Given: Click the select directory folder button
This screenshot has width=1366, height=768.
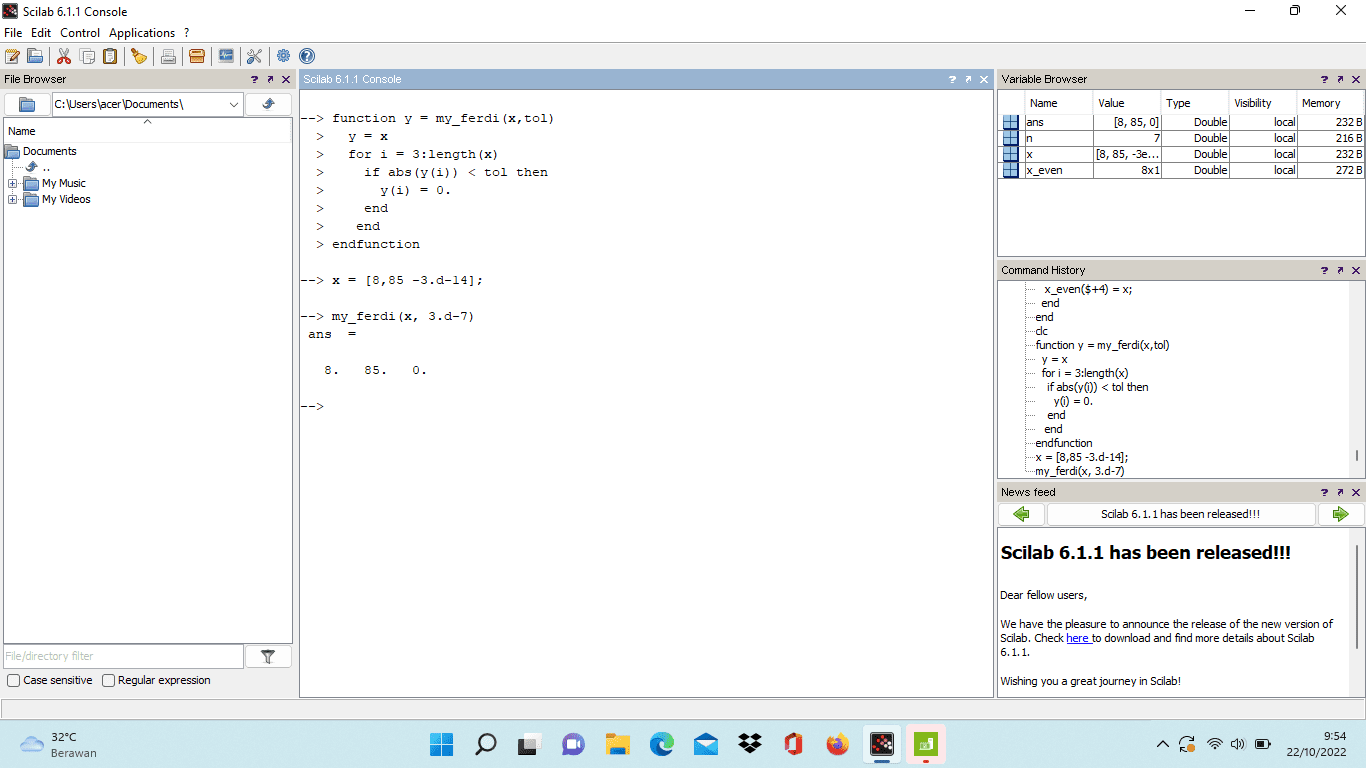Looking at the screenshot, I should click(x=27, y=104).
